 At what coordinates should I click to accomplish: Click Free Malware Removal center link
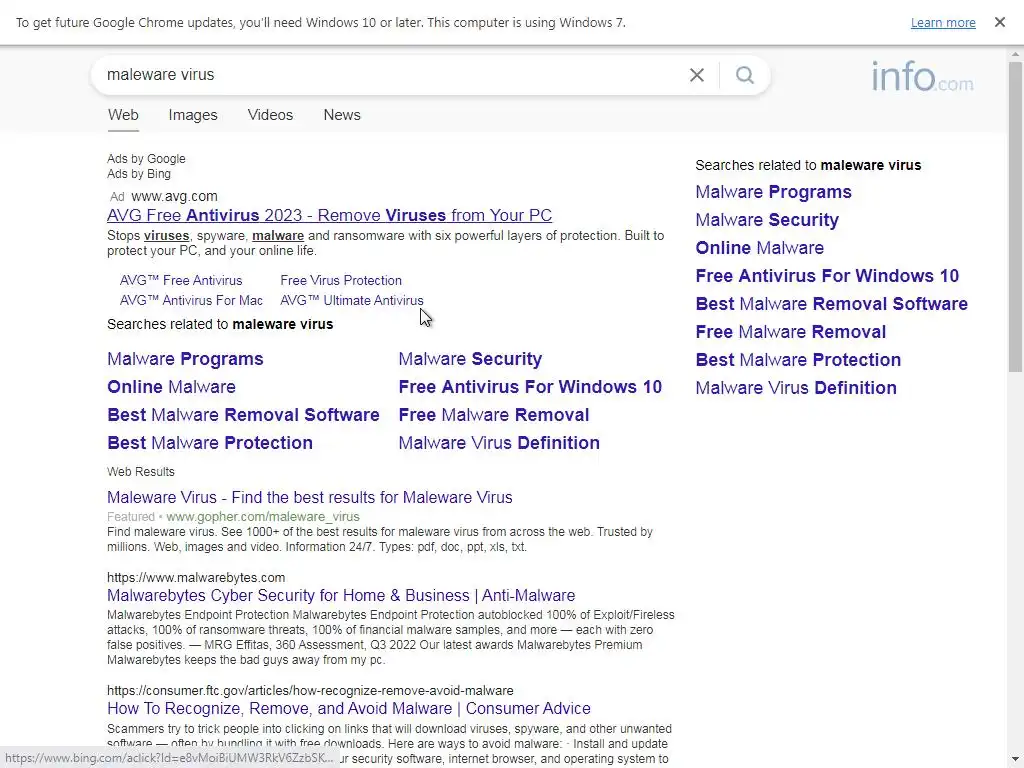point(494,415)
